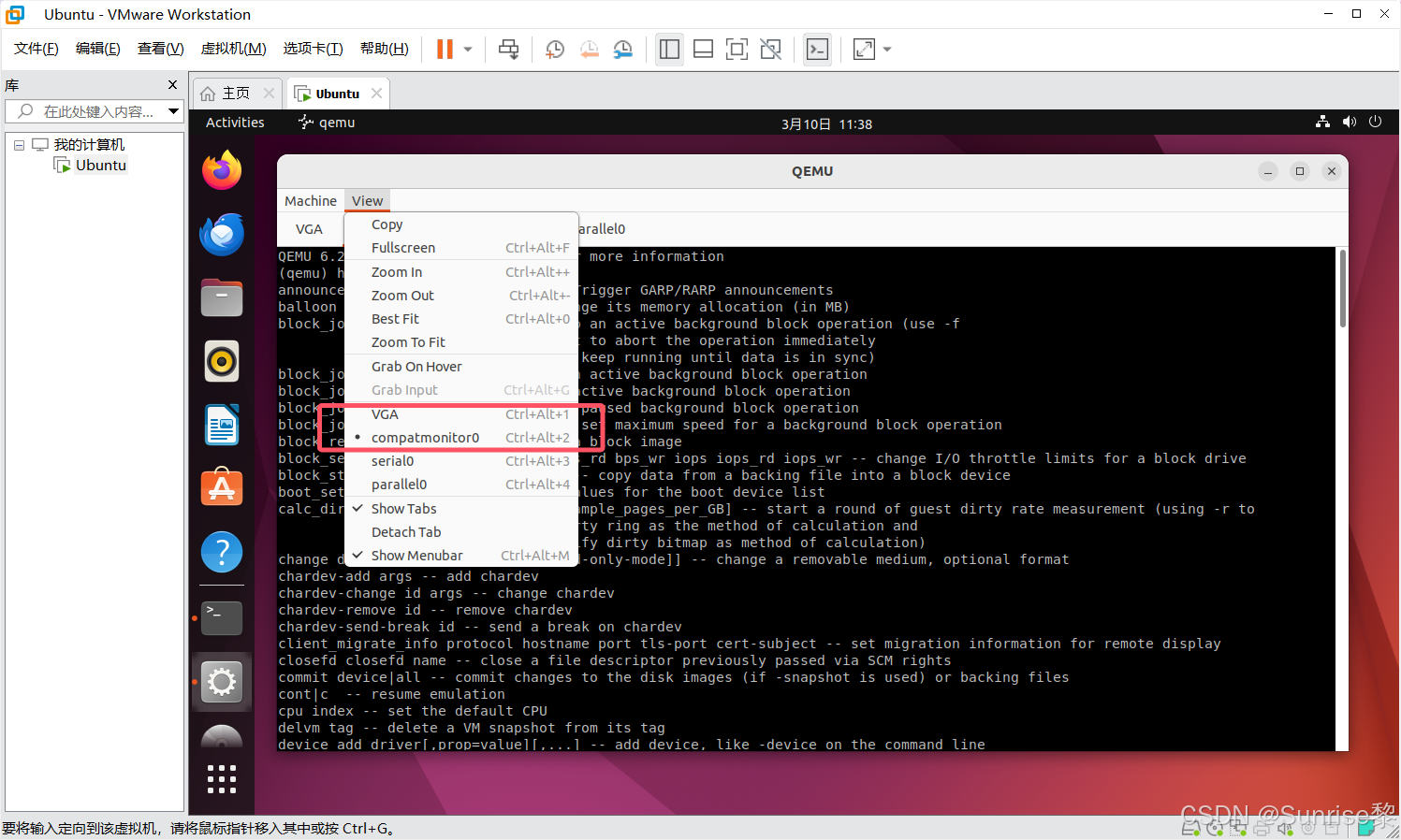Click Detach Tab menu entry

462,532
